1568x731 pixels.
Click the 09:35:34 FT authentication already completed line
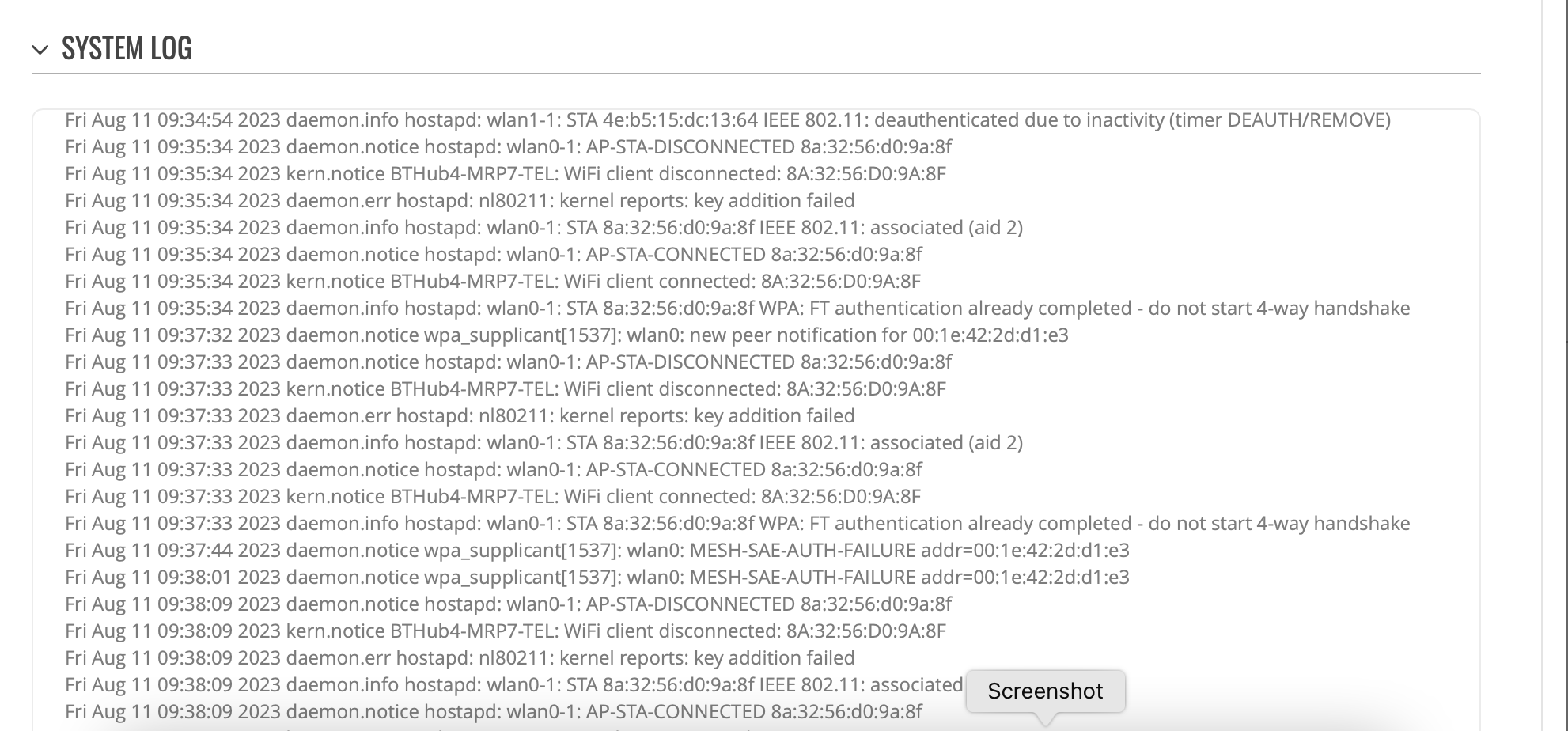click(737, 309)
